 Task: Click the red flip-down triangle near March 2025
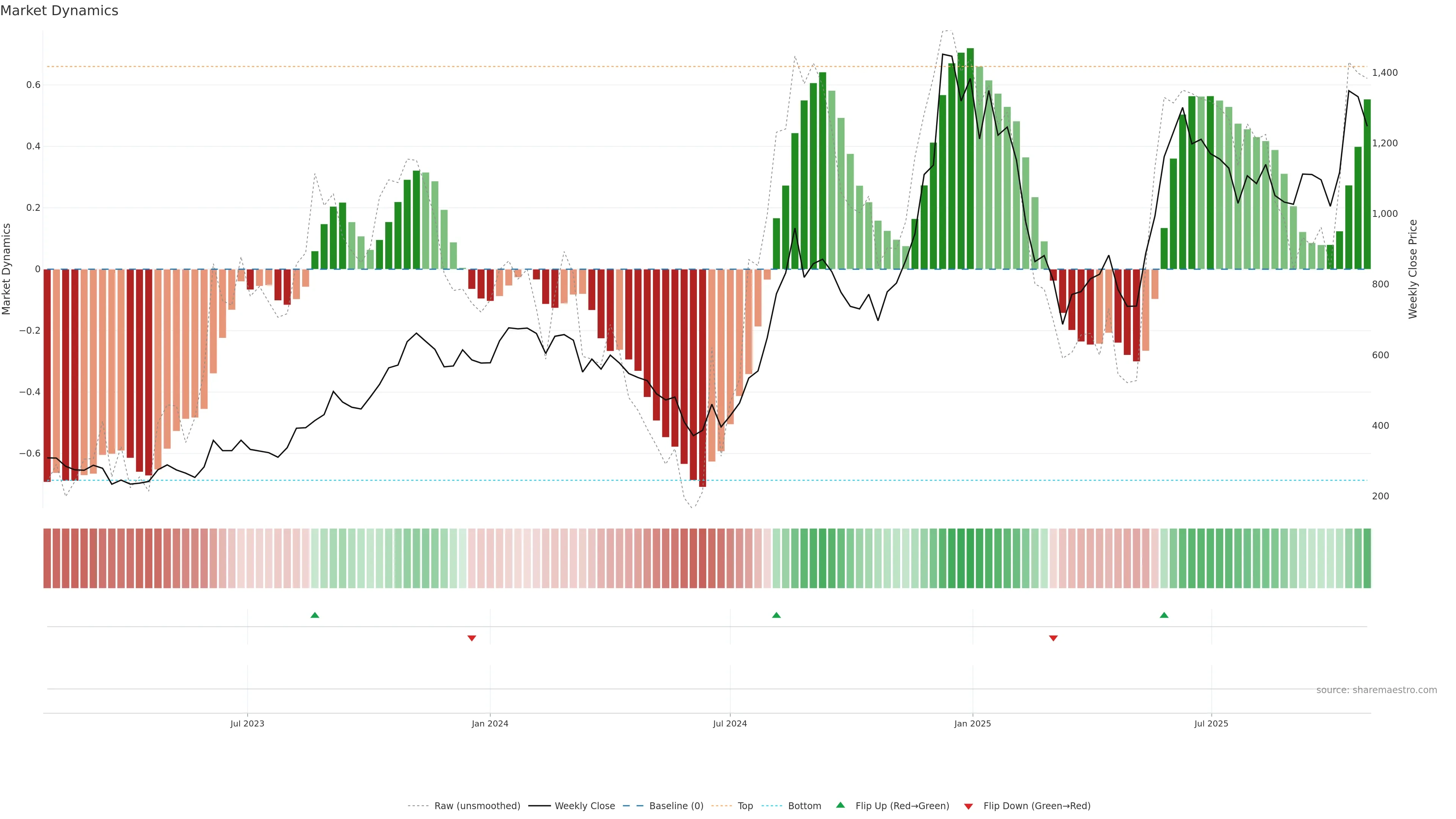coord(1053,638)
